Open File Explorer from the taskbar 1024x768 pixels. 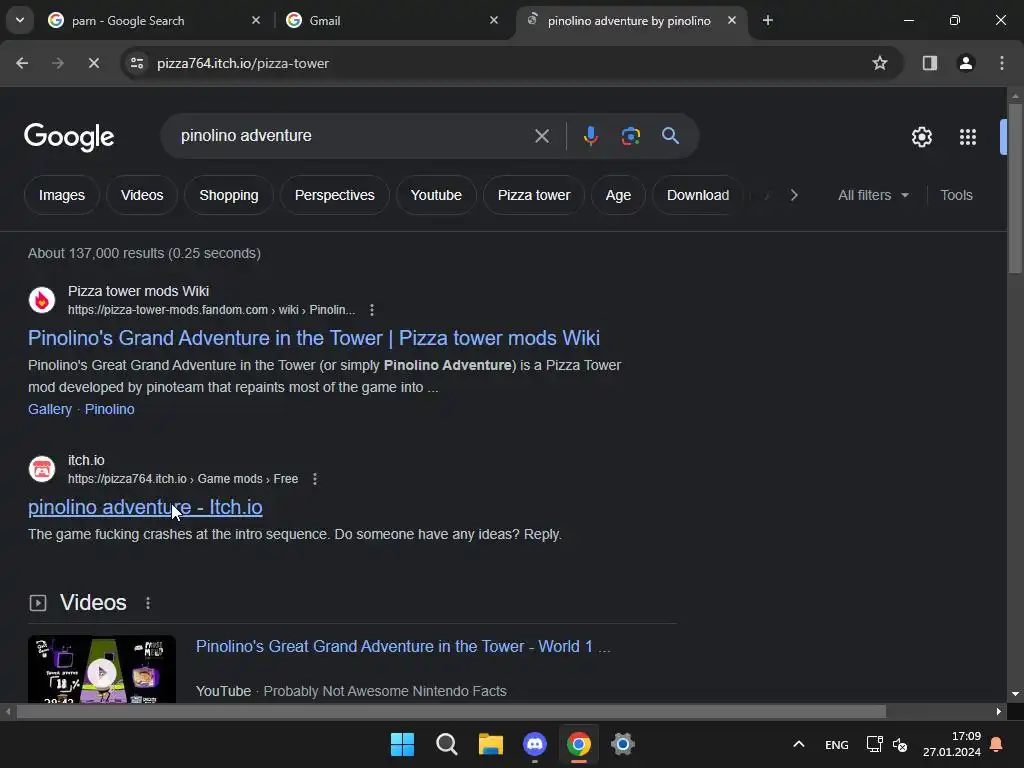pos(490,744)
